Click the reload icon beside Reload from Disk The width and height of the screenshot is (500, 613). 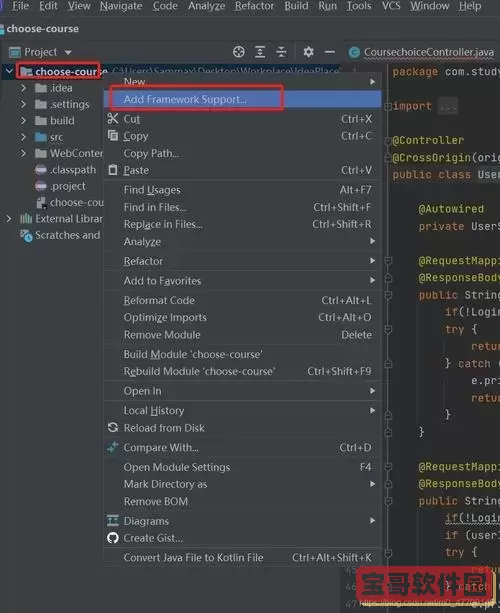113,427
